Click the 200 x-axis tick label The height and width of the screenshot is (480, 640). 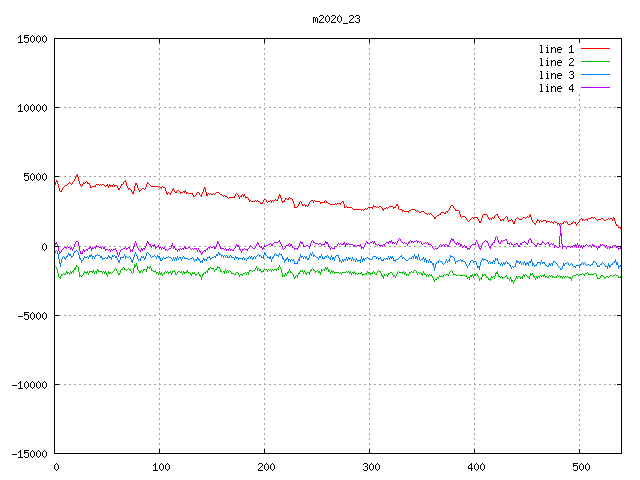[x=265, y=467]
